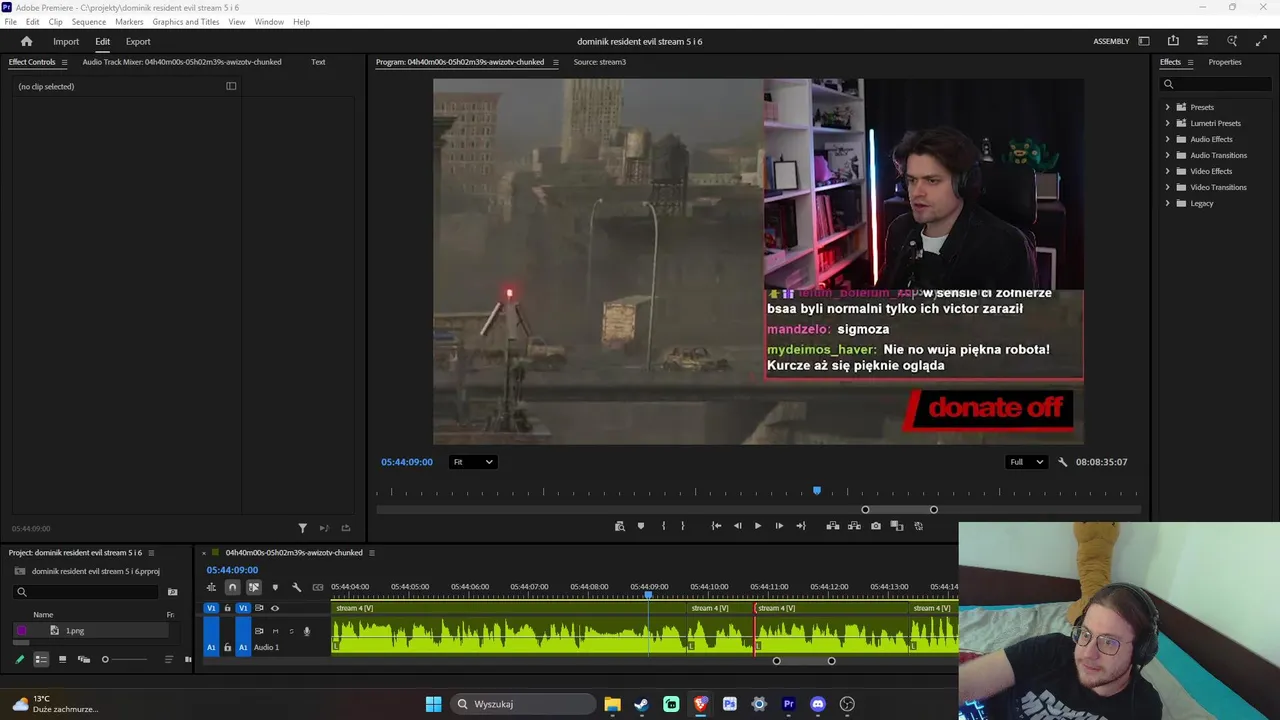Open the Full playback resolution dropdown
1280x720 pixels.
pyautogui.click(x=1027, y=462)
